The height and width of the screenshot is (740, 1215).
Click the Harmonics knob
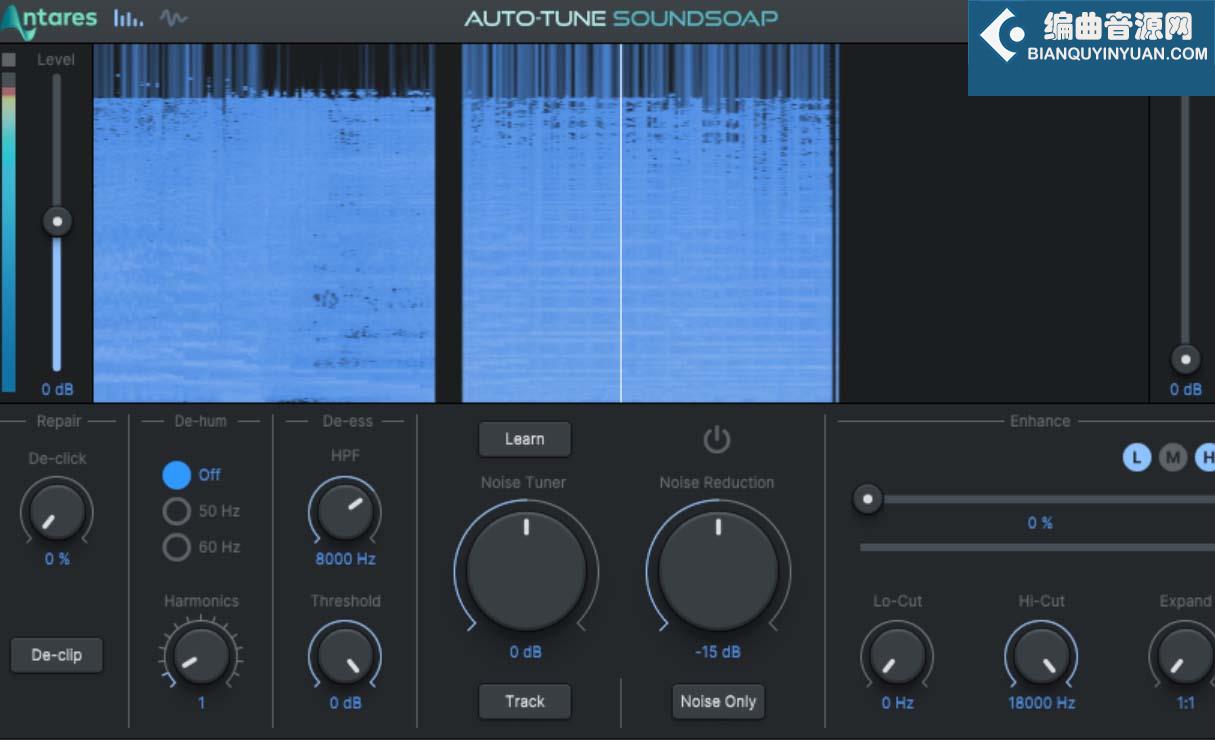tap(201, 654)
